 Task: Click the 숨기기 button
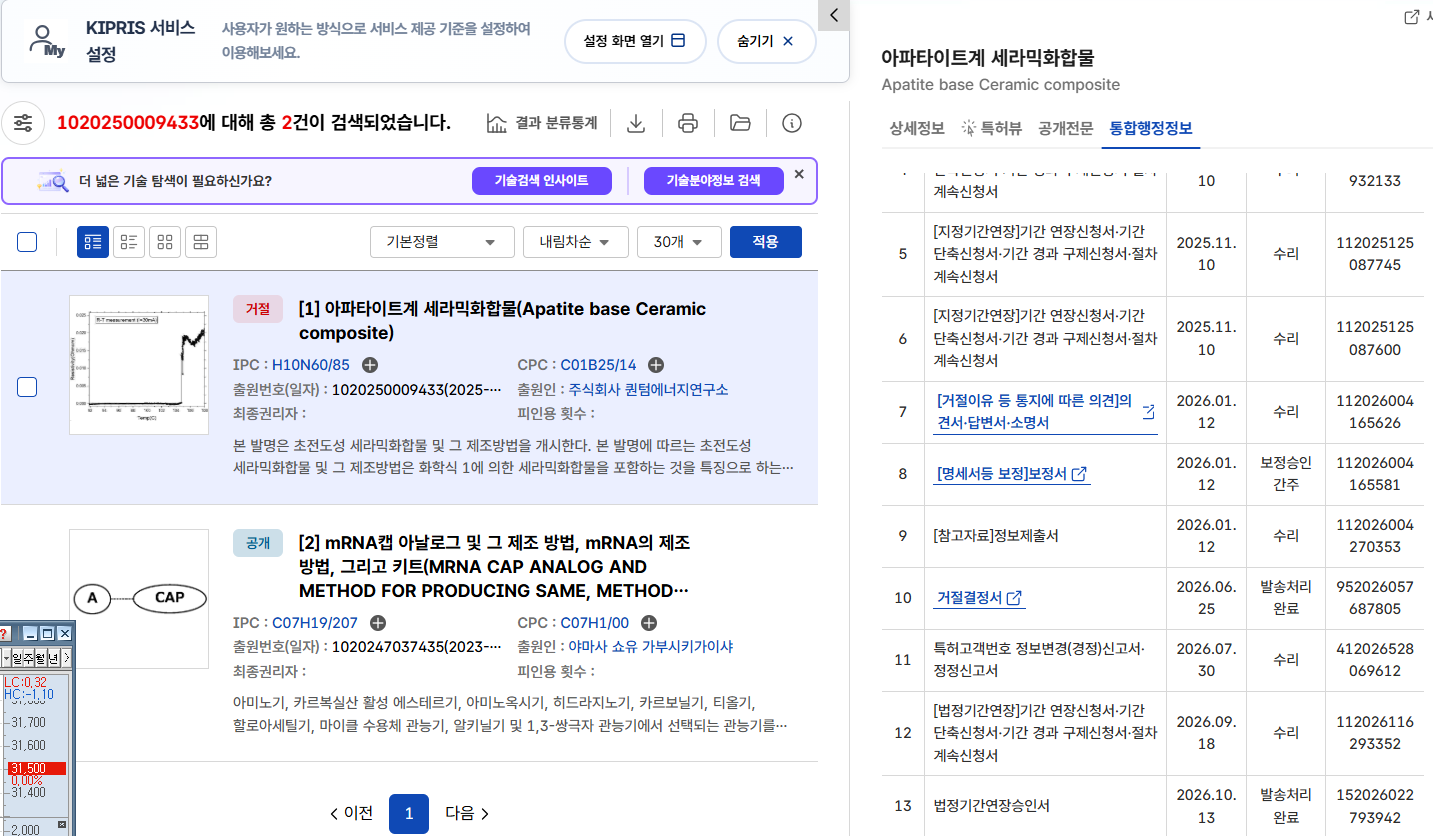tap(766, 41)
